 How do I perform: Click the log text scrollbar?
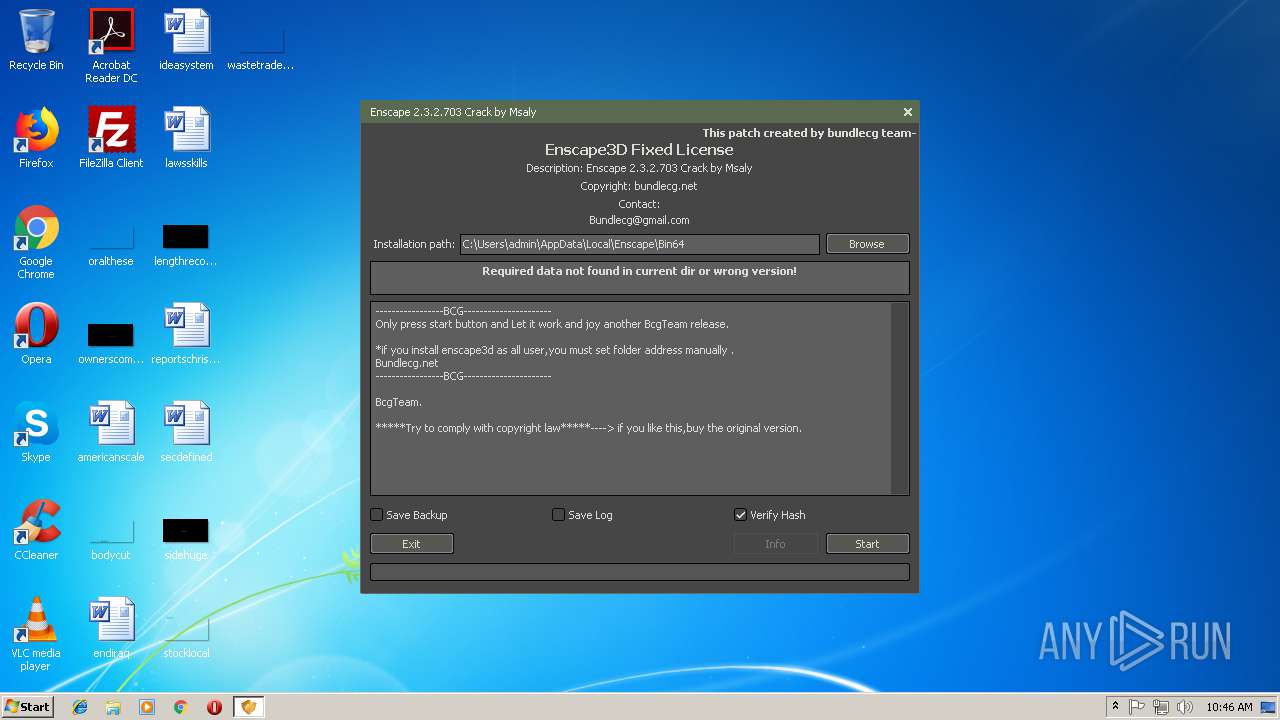pos(899,398)
